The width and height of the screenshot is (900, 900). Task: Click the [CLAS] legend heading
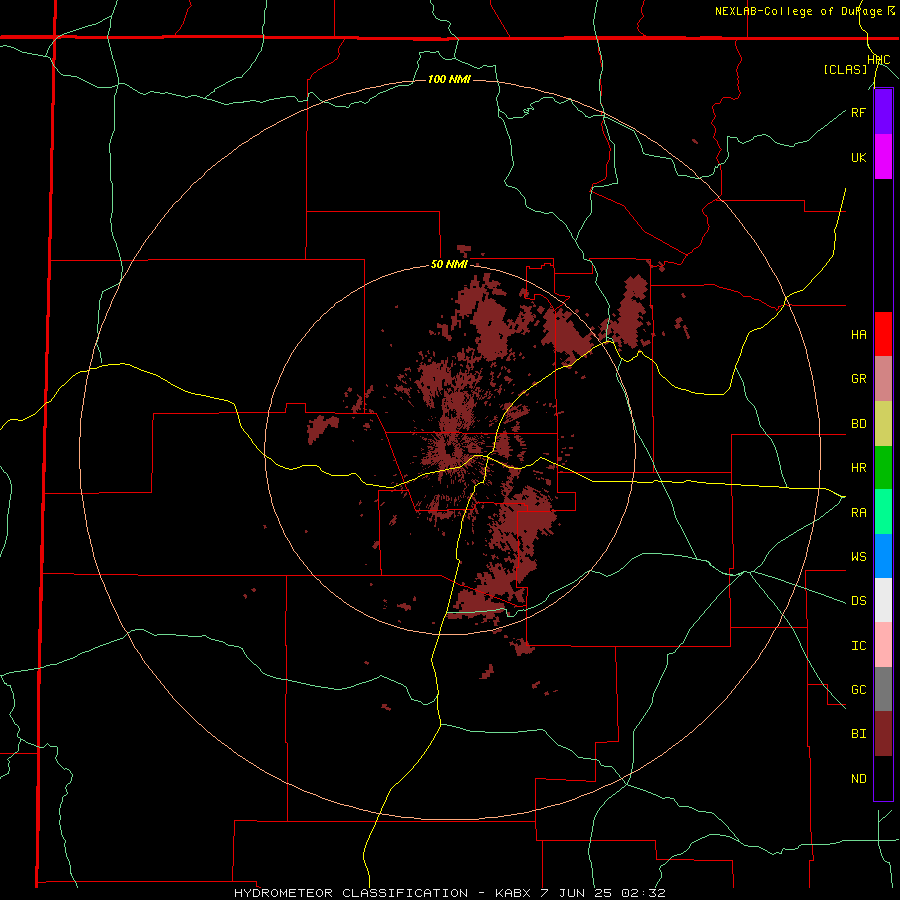pyautogui.click(x=845, y=70)
